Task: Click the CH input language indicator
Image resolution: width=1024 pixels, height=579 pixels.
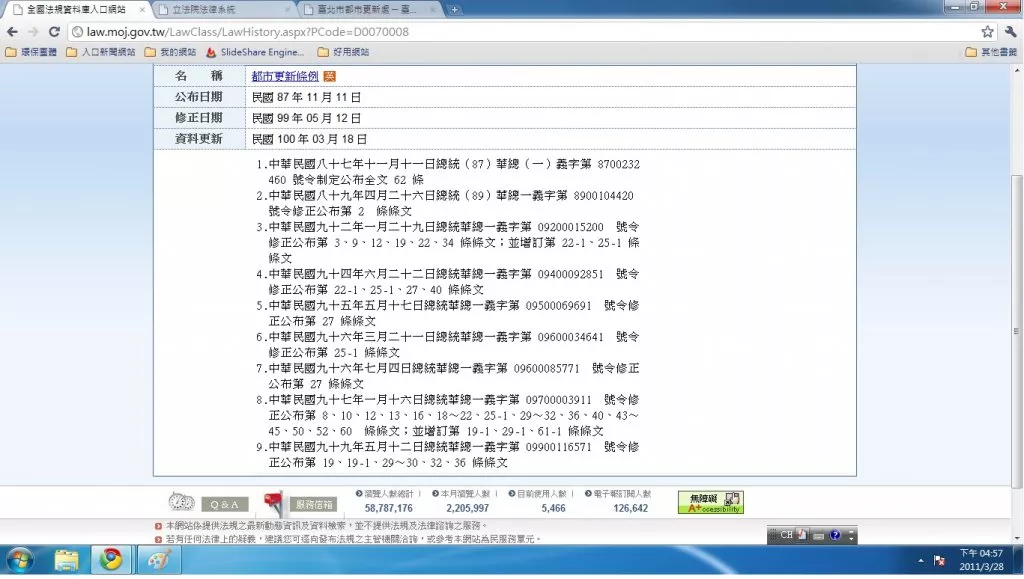Action: [x=786, y=535]
